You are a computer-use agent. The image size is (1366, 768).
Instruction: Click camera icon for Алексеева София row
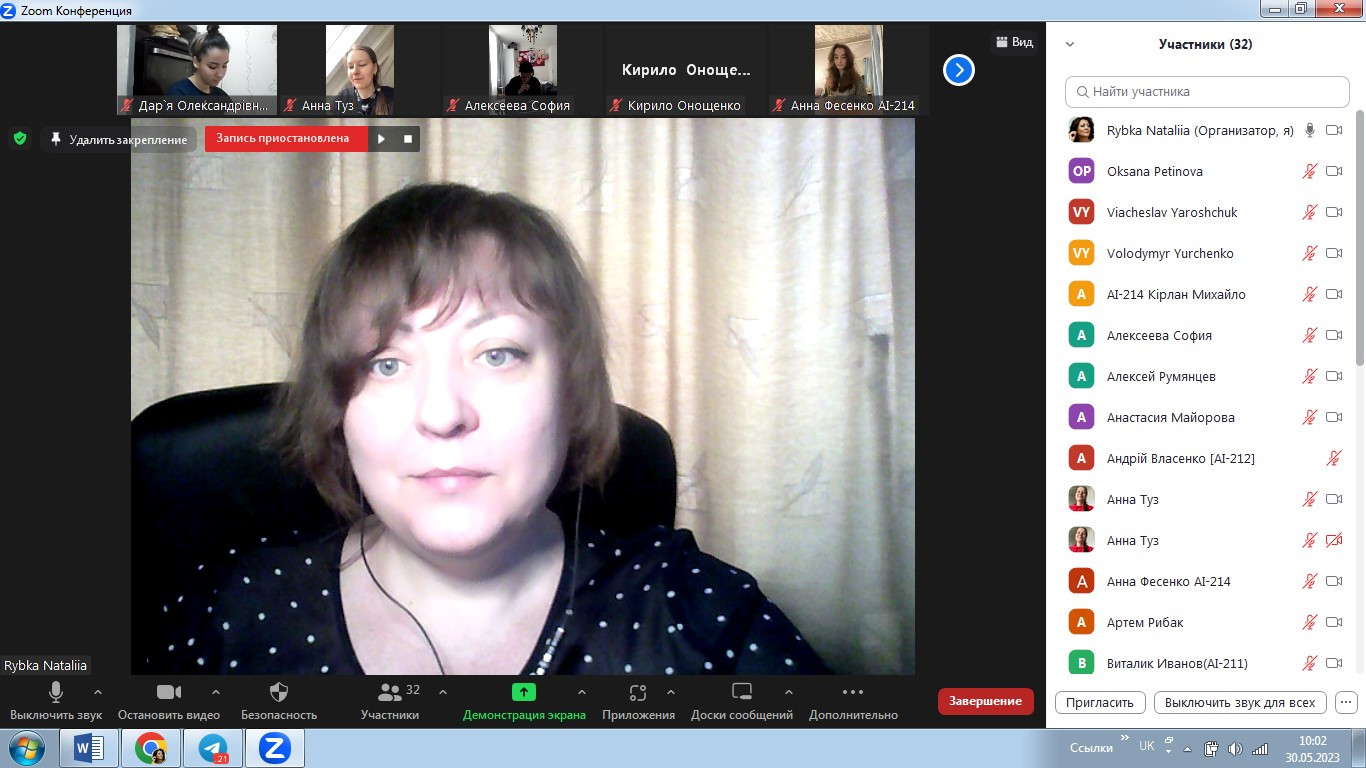1334,335
